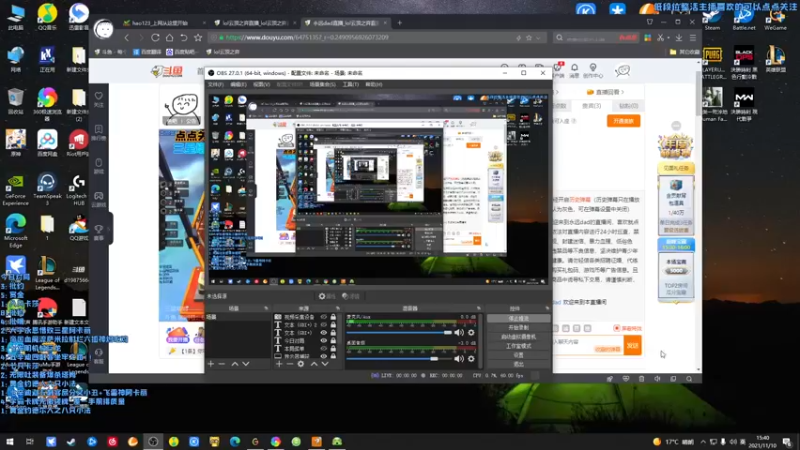Open OBS 场景集合(S) menu
The image size is (800, 450).
point(322,84)
